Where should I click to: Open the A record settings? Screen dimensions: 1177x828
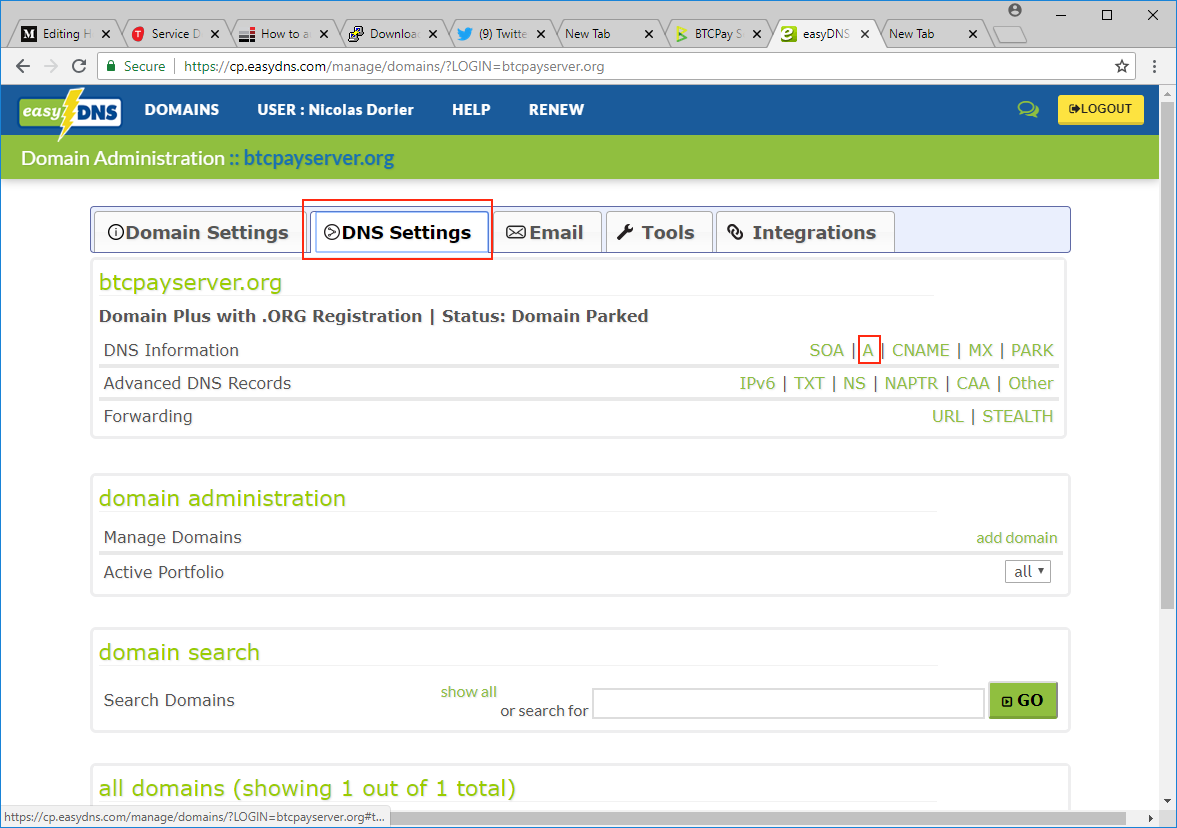pyautogui.click(x=868, y=351)
